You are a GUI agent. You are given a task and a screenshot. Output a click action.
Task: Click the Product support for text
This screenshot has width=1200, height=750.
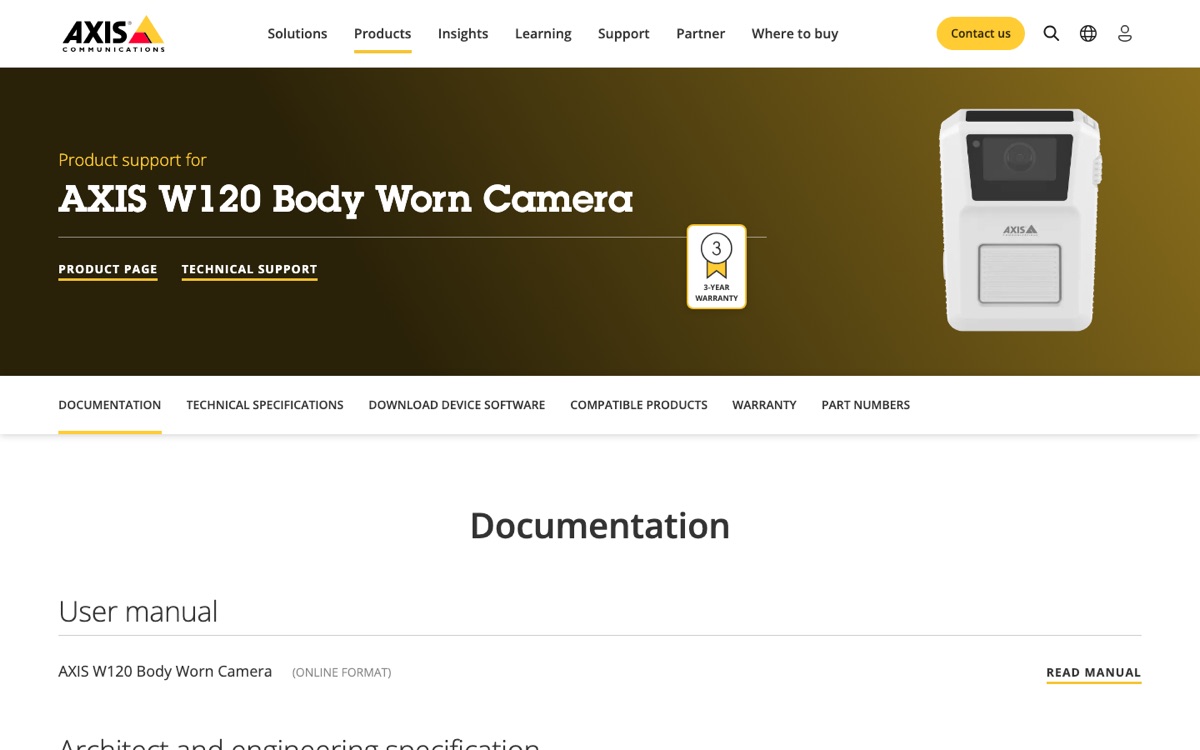tap(132, 159)
